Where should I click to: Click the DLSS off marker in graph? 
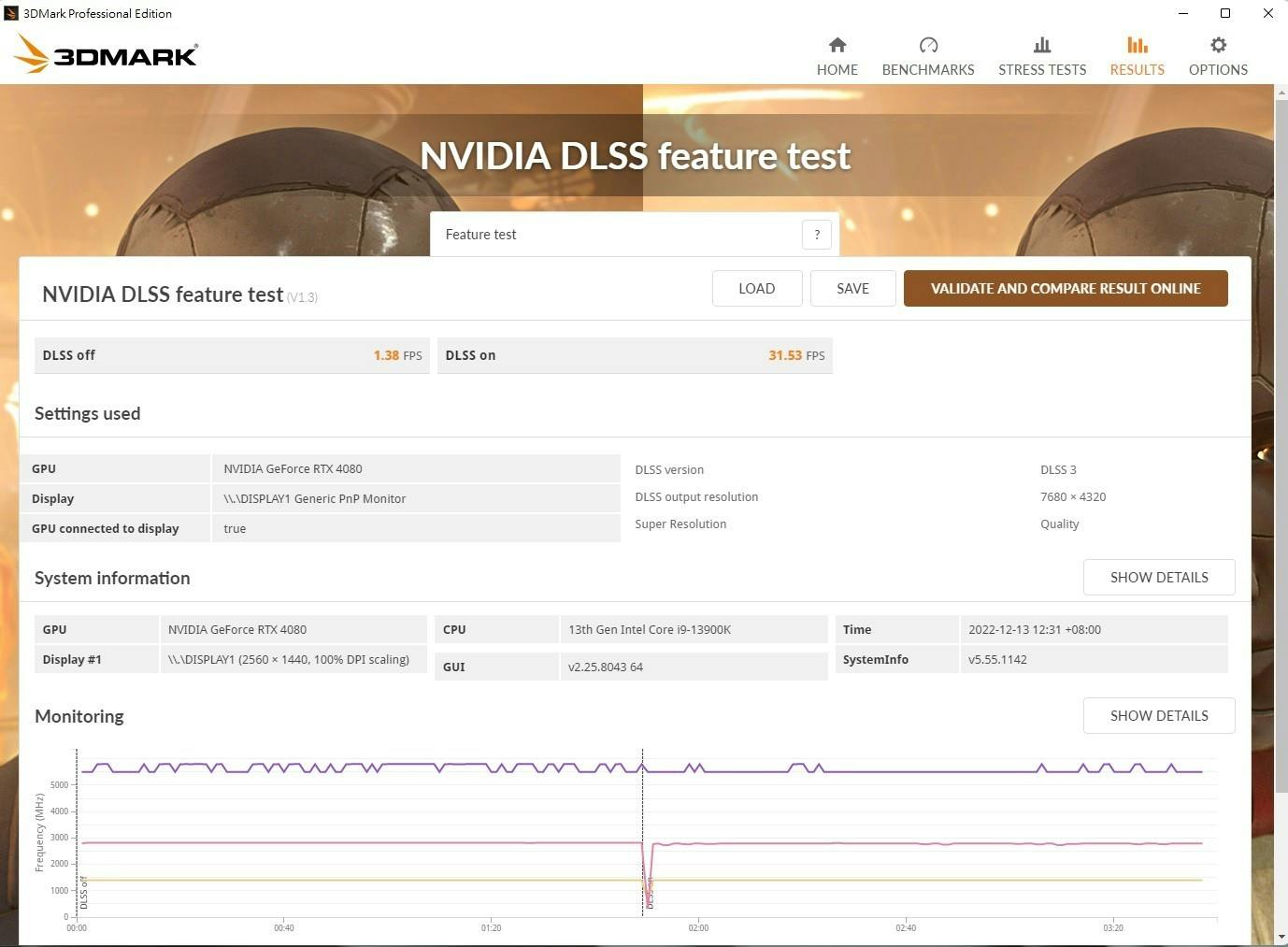[83, 893]
